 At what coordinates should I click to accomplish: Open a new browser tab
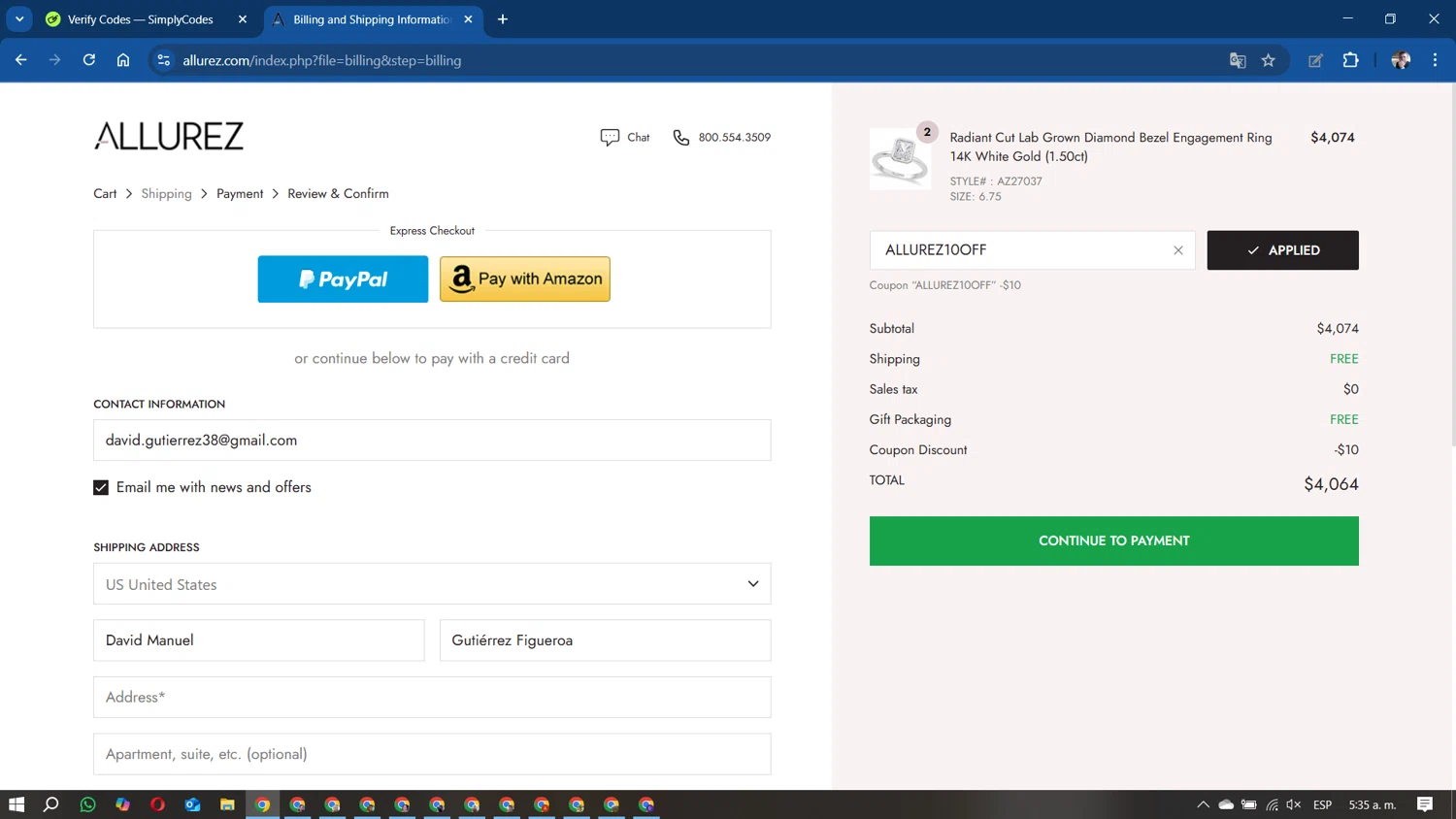503,19
